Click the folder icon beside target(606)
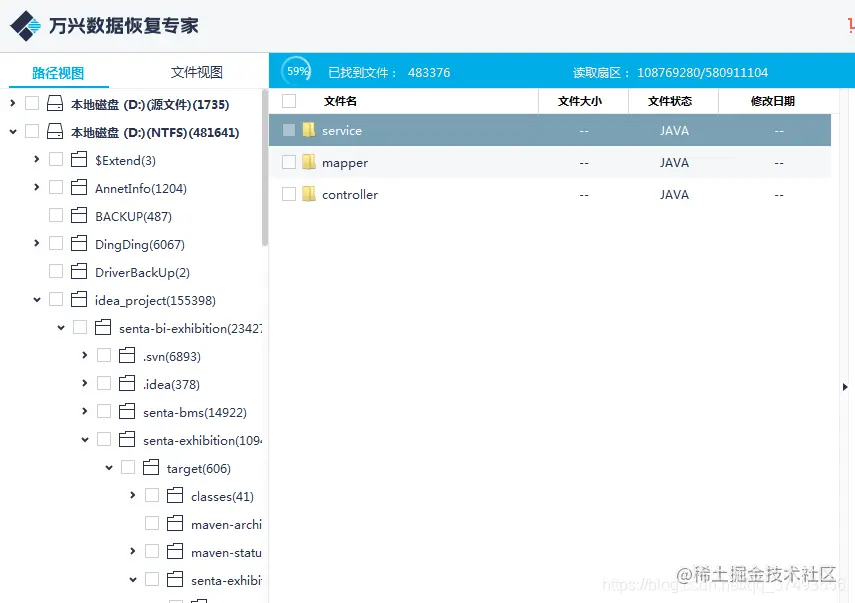 pos(151,467)
